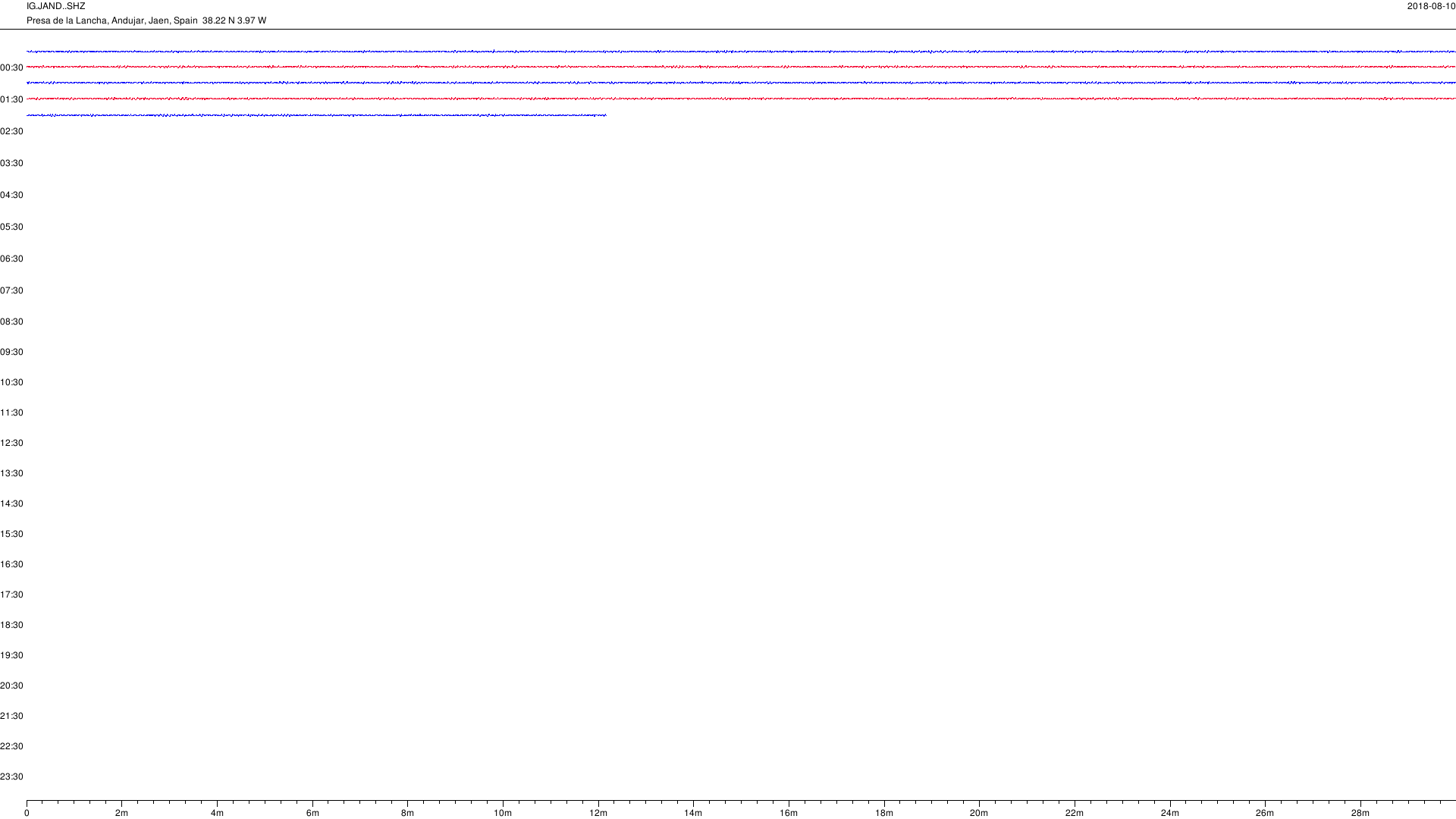The height and width of the screenshot is (819, 1456).
Task: Click the 6m axis label
Action: [312, 813]
